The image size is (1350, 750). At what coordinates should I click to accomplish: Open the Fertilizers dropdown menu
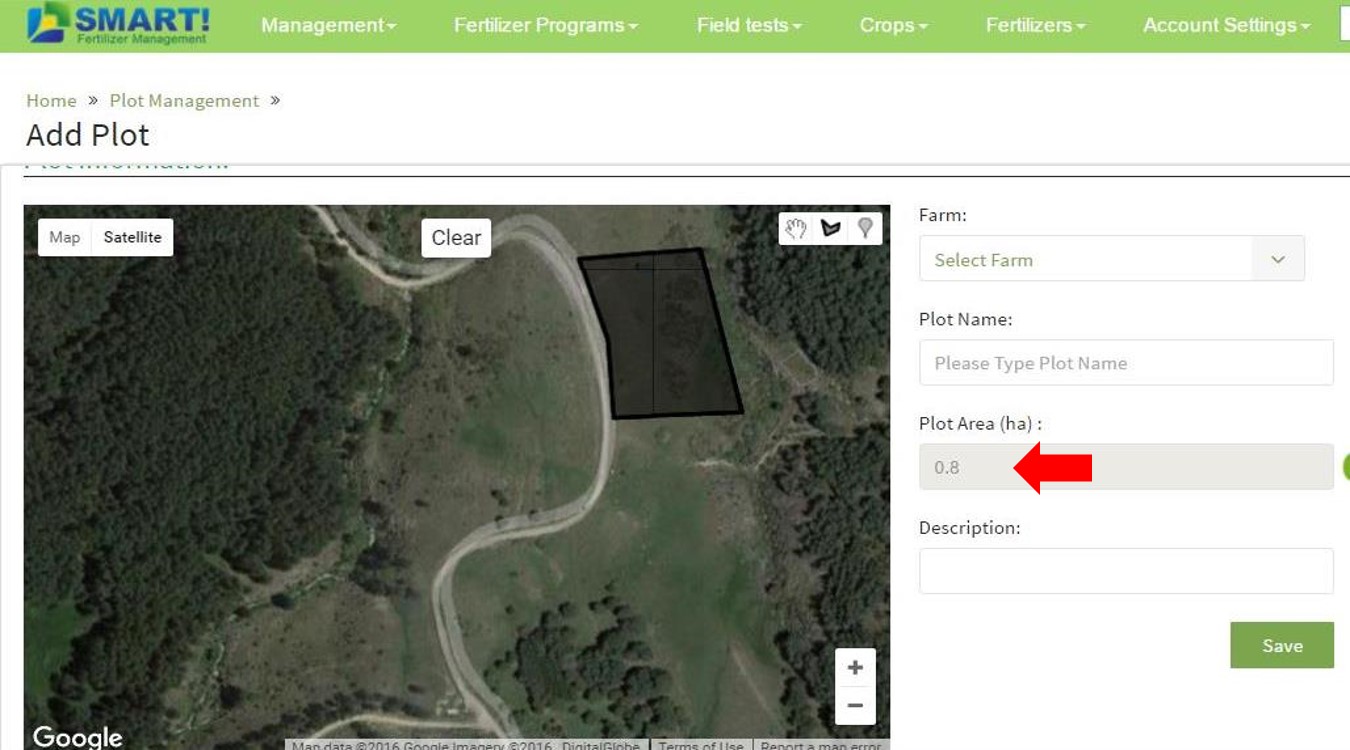tap(1036, 25)
